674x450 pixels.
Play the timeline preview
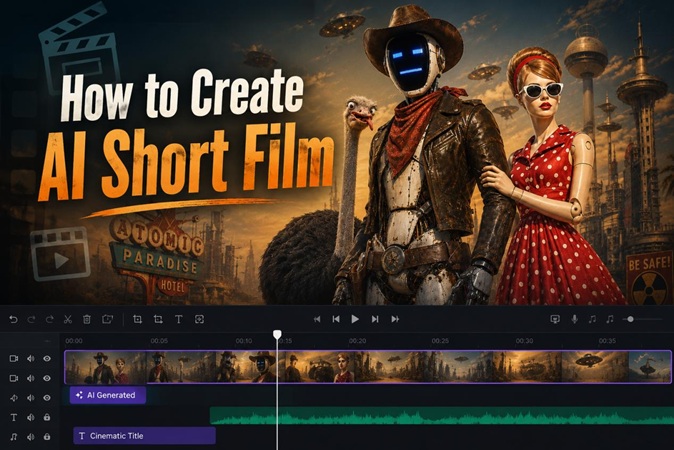[355, 319]
